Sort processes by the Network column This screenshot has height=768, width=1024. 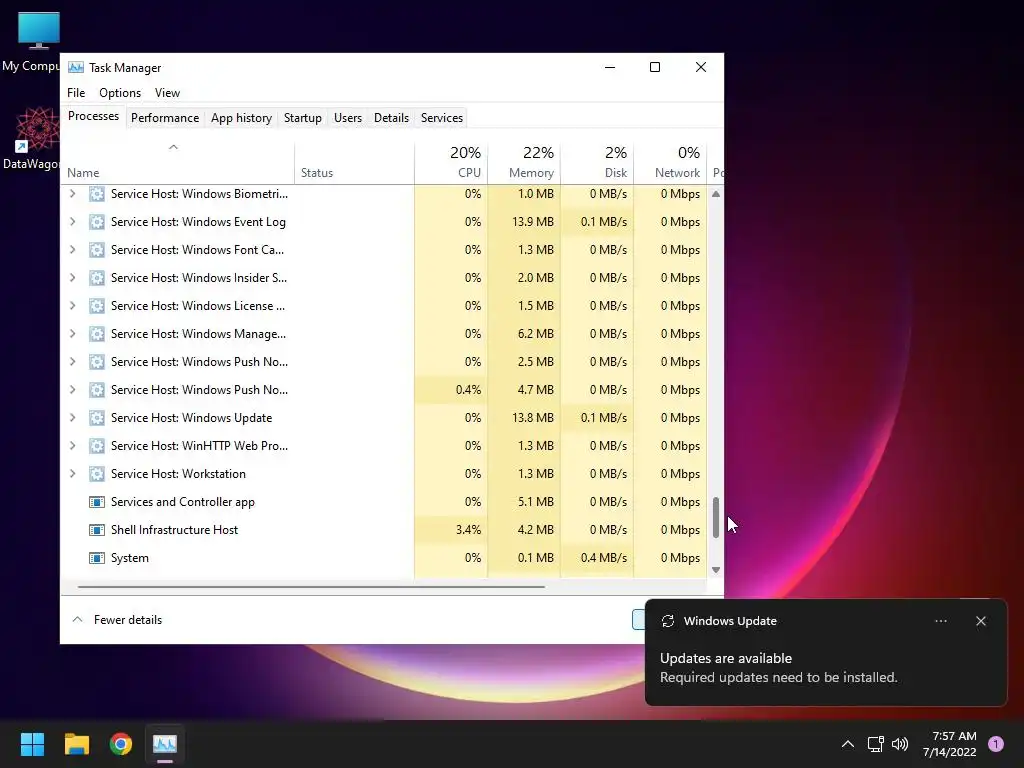click(671, 163)
